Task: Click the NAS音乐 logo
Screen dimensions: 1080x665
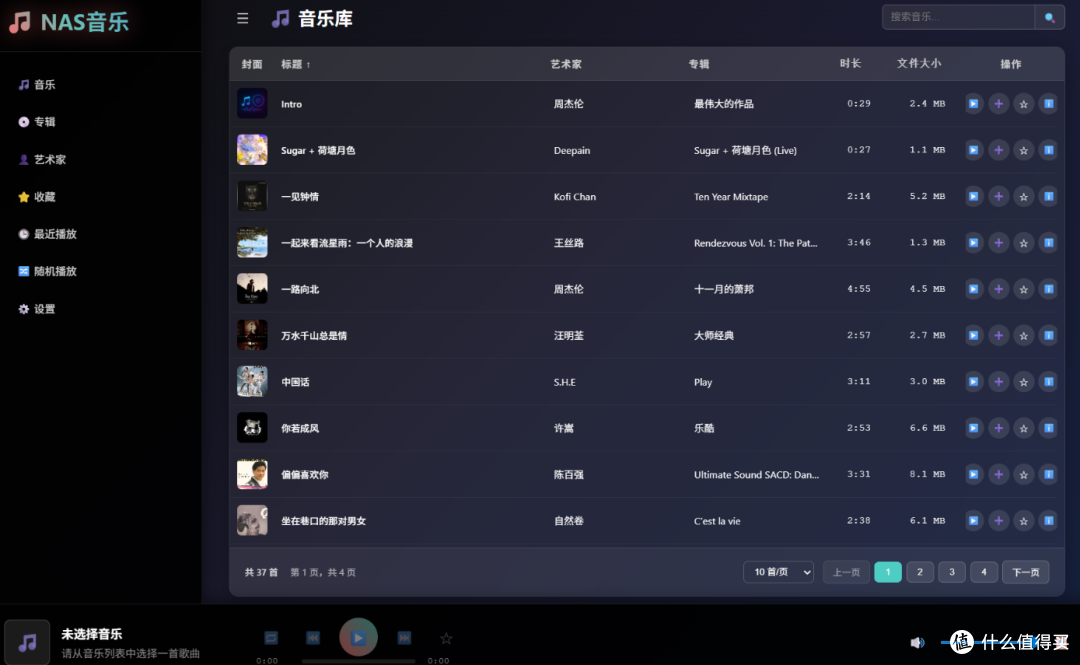Action: pos(69,22)
